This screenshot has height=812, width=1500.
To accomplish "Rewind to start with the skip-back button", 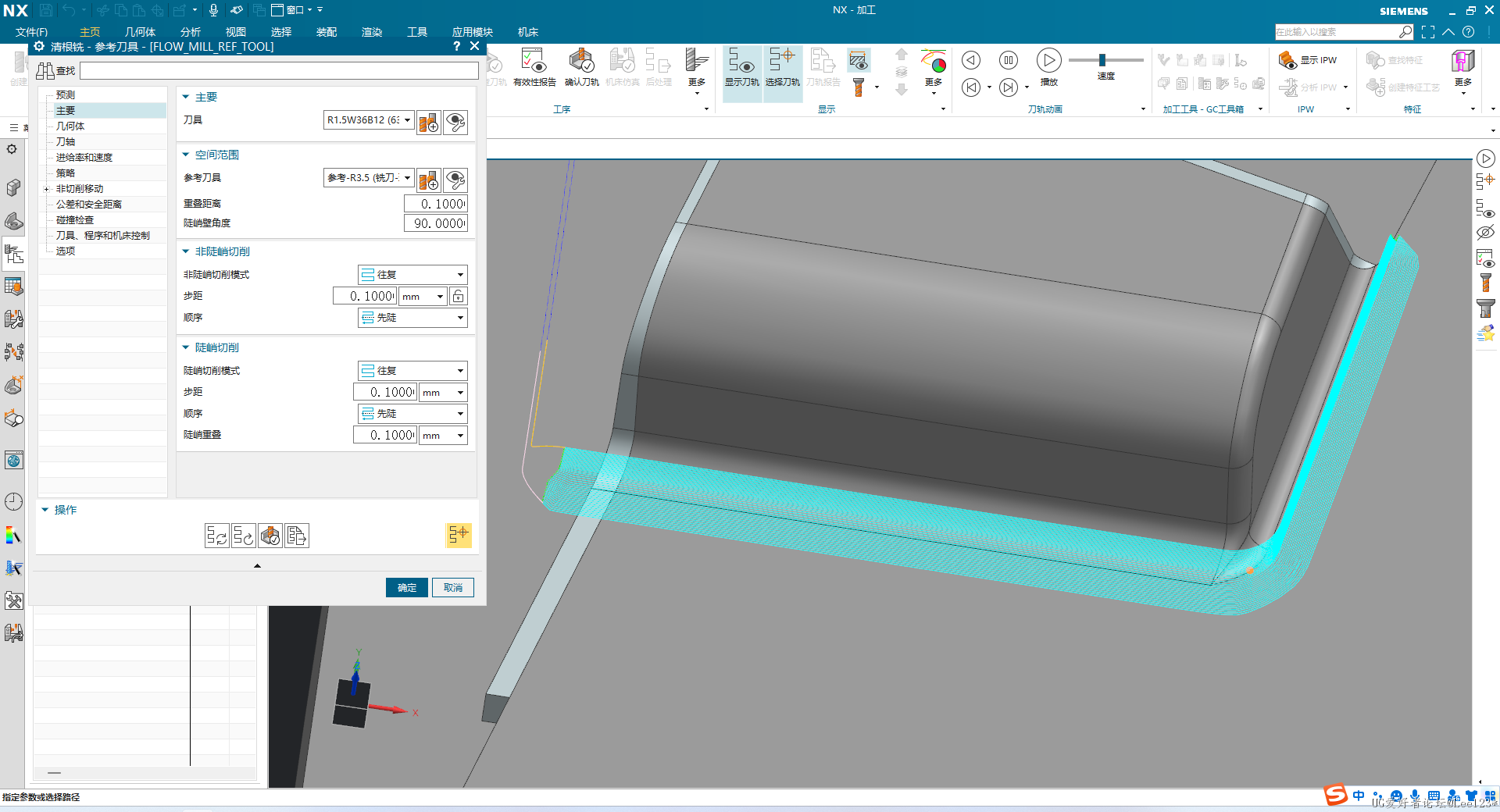I will [x=971, y=87].
